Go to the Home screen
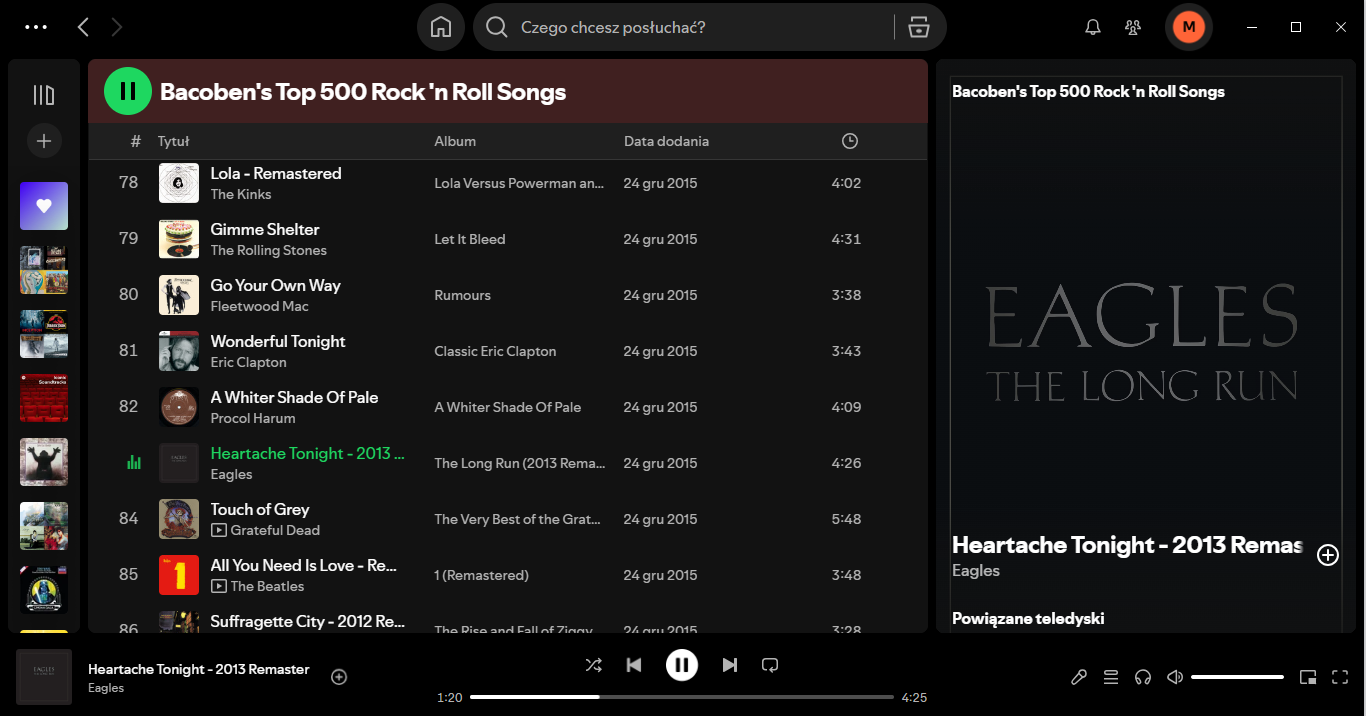 click(x=441, y=27)
